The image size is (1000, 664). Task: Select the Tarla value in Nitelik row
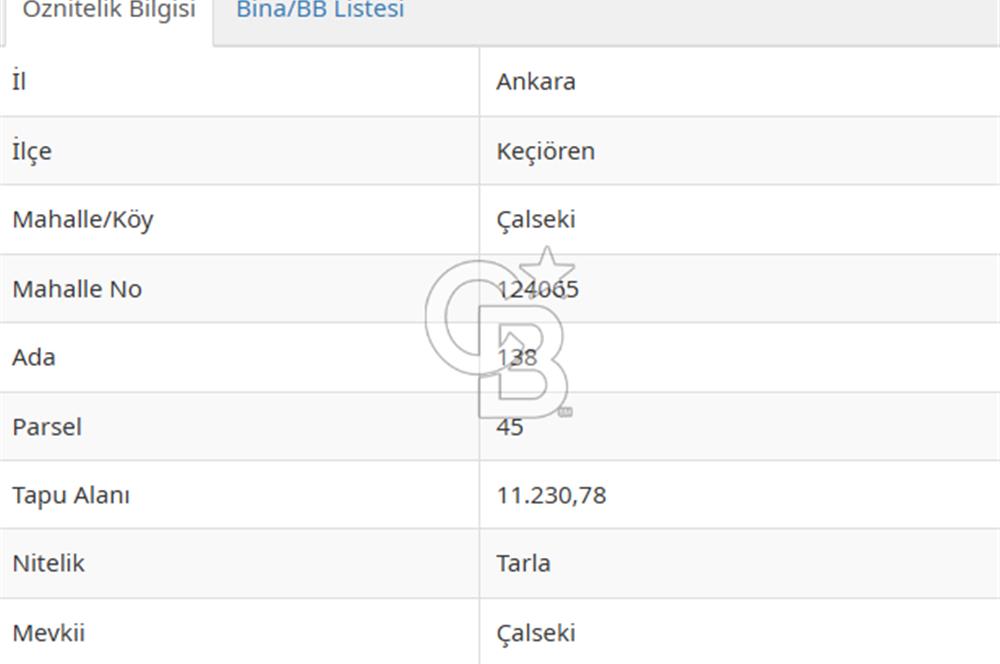click(x=523, y=563)
